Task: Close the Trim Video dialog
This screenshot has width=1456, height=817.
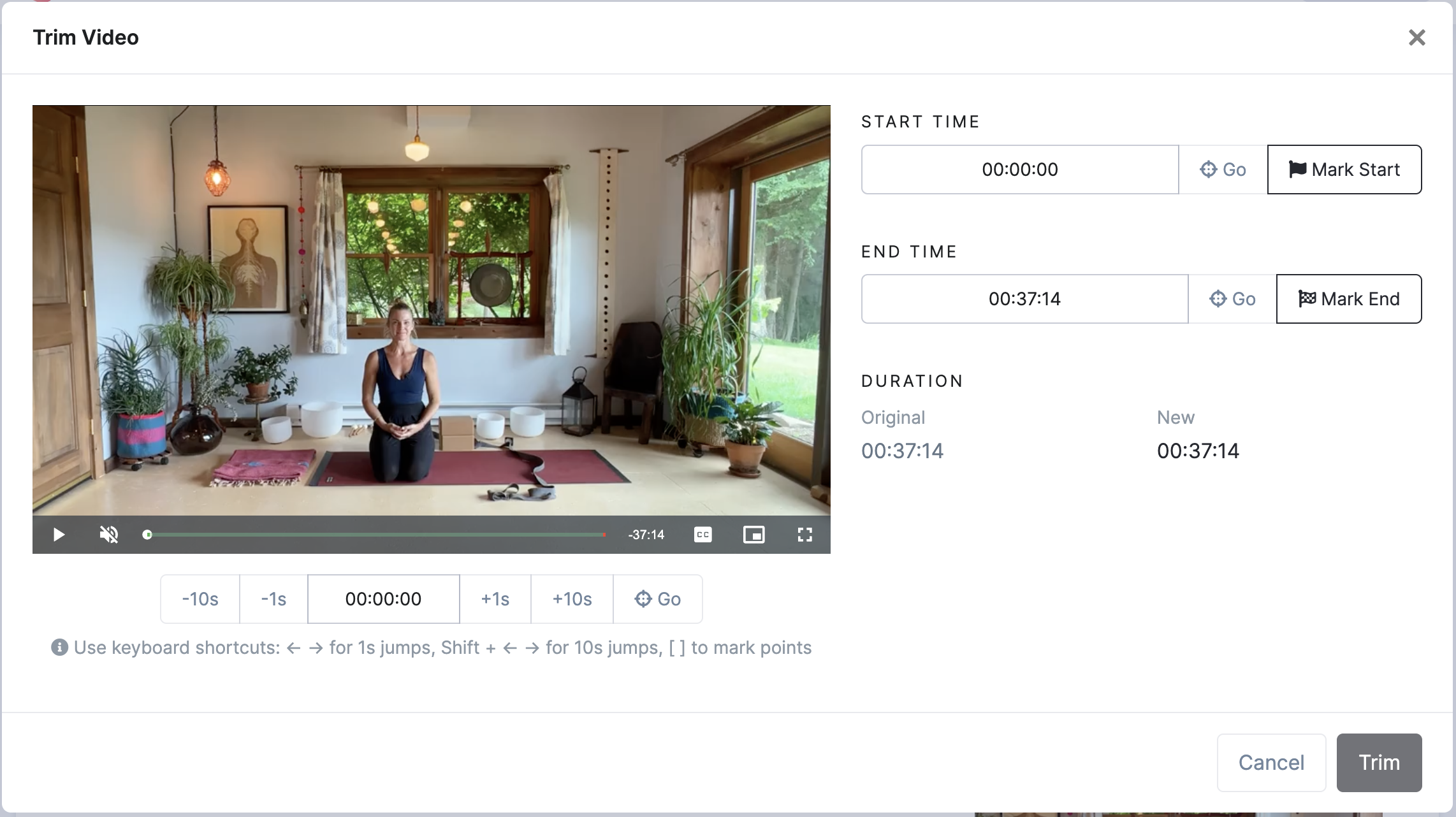Action: (1417, 38)
